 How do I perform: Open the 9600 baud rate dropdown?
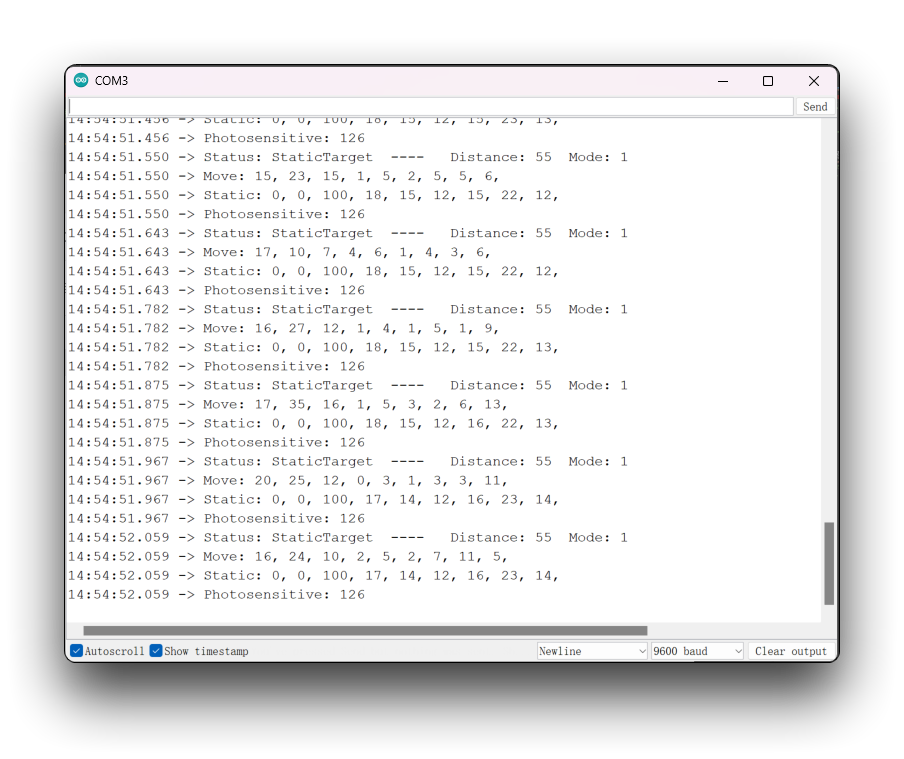[697, 651]
